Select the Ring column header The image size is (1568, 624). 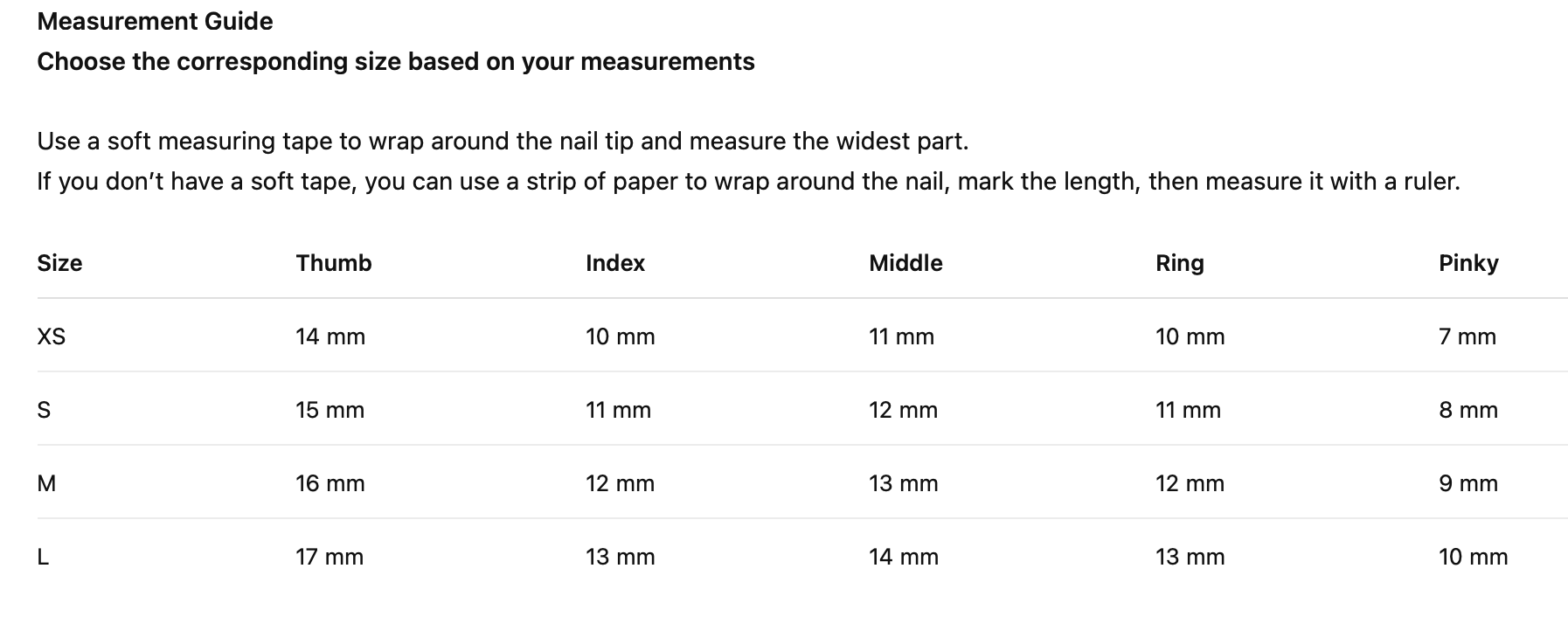(1179, 263)
